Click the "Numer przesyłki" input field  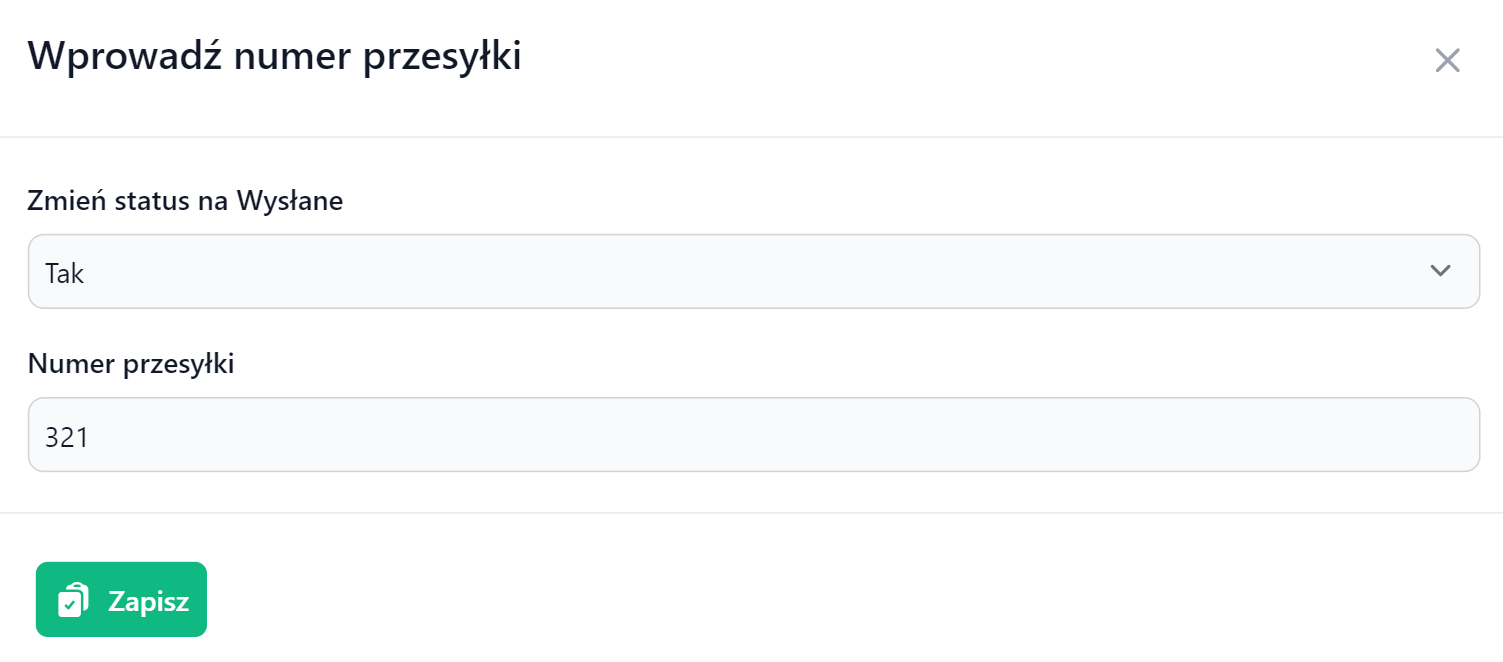pyautogui.click(x=752, y=435)
